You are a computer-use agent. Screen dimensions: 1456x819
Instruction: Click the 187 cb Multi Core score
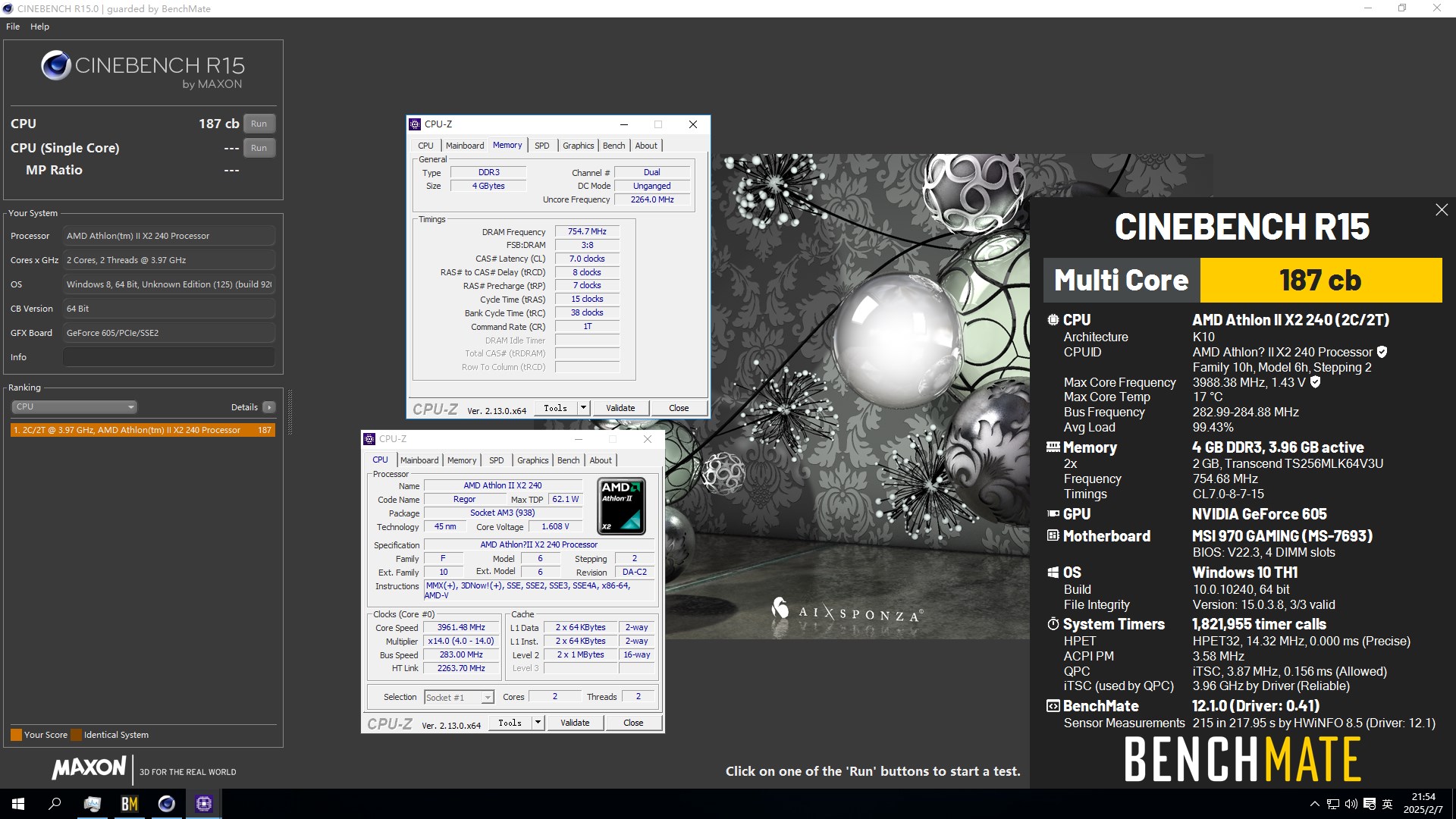coord(1320,281)
